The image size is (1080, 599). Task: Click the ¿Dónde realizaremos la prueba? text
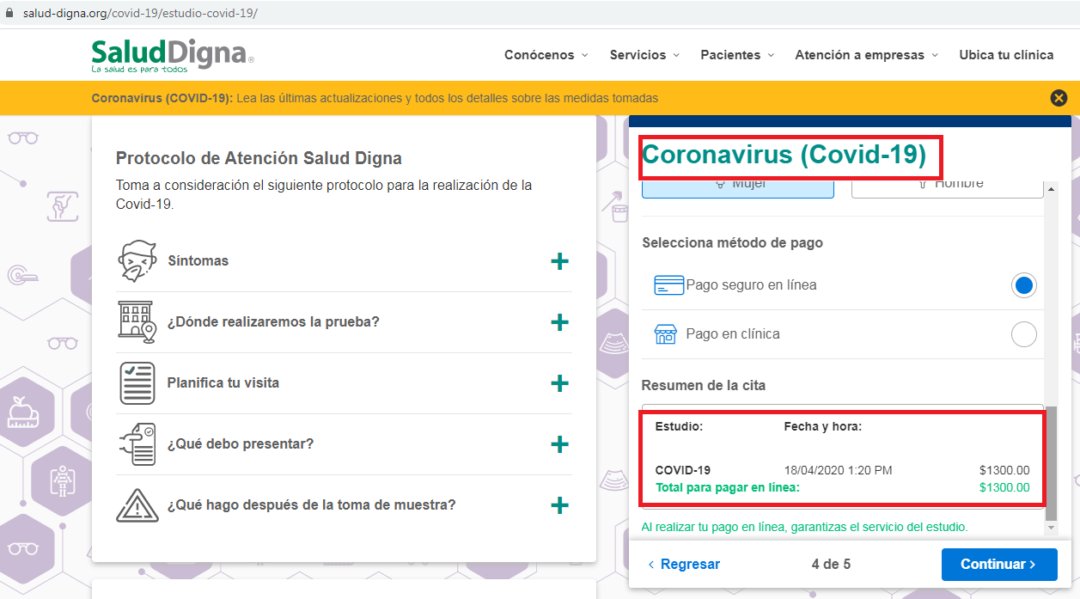273,322
